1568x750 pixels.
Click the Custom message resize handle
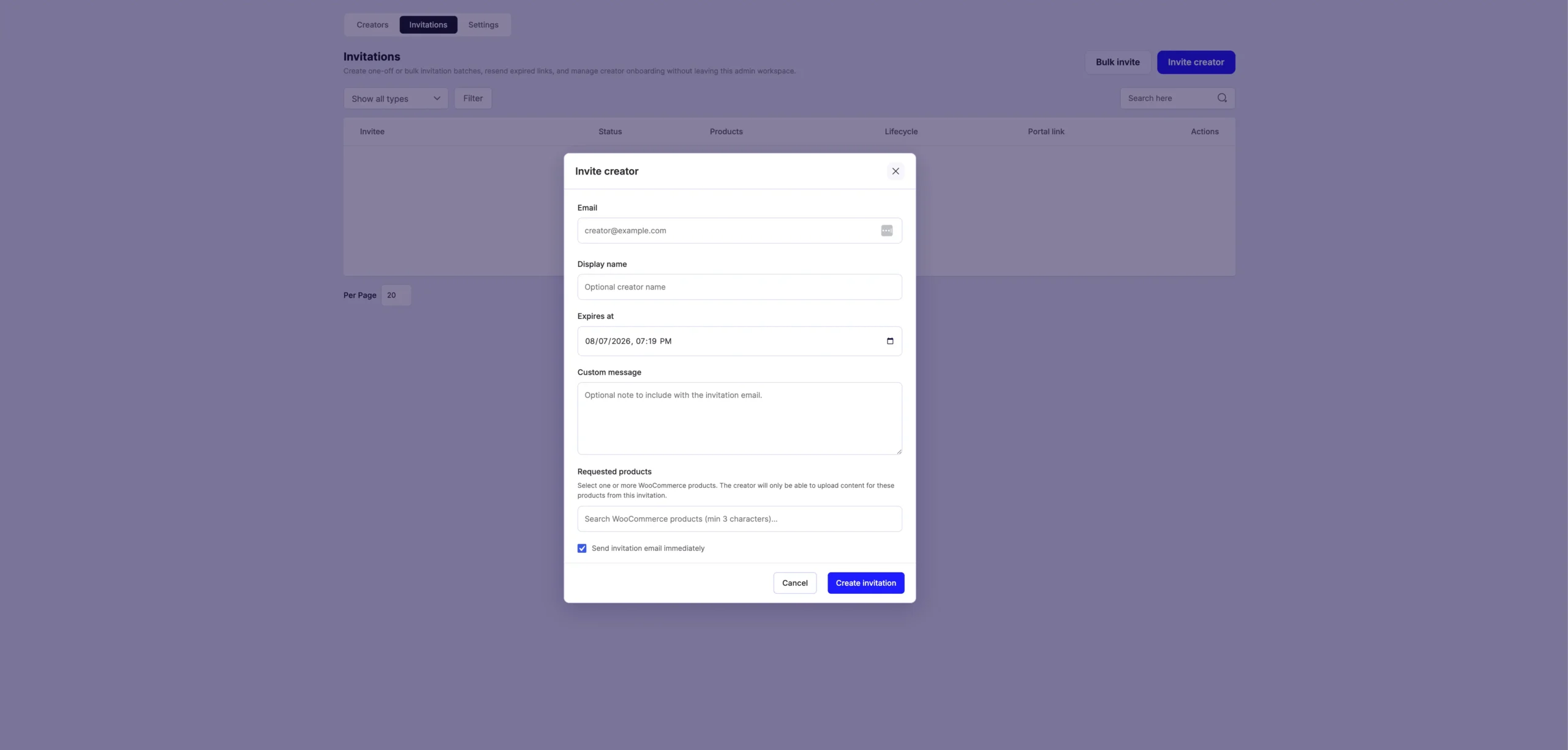point(899,451)
